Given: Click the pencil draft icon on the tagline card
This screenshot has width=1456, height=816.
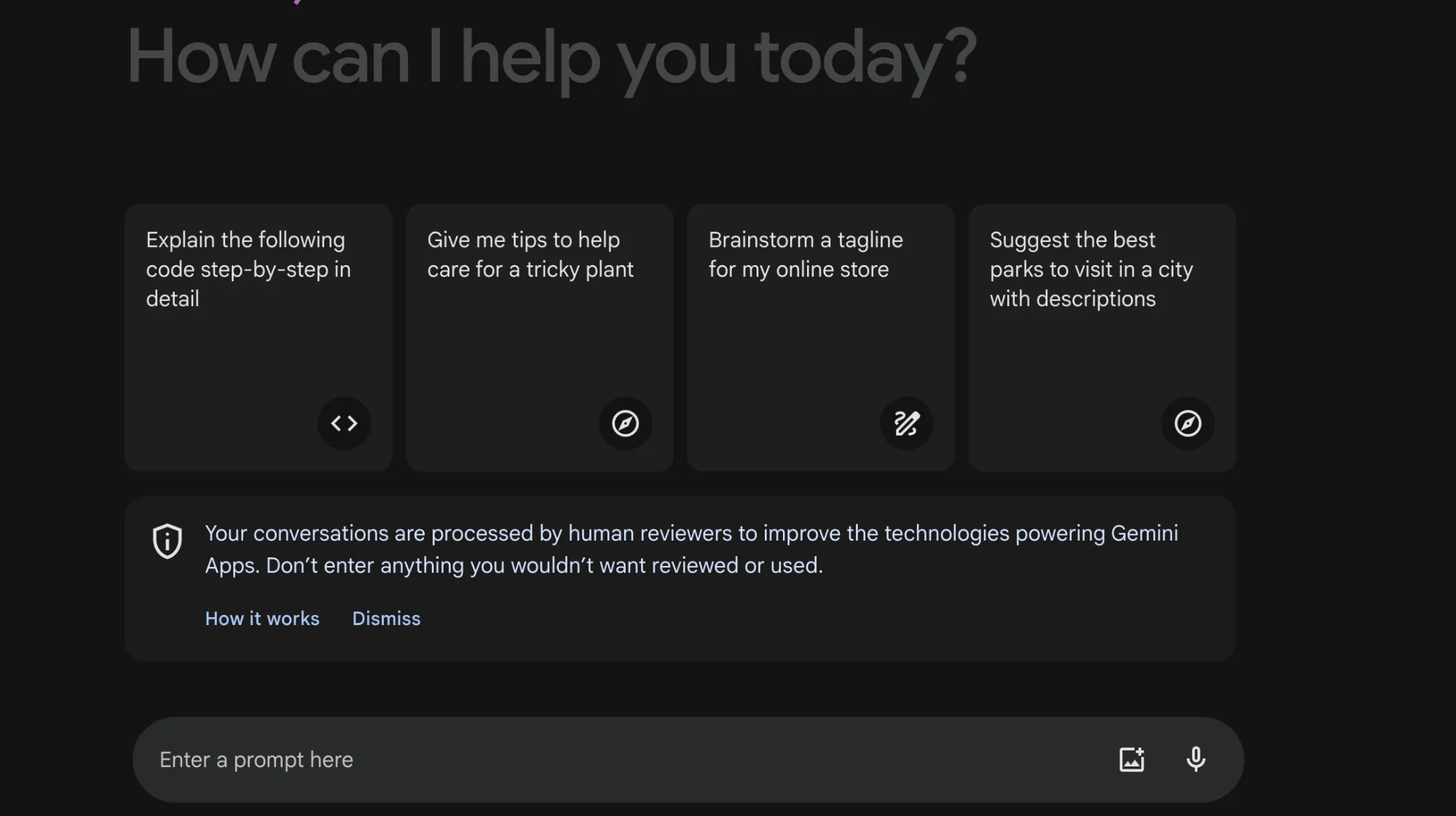Looking at the screenshot, I should point(906,423).
